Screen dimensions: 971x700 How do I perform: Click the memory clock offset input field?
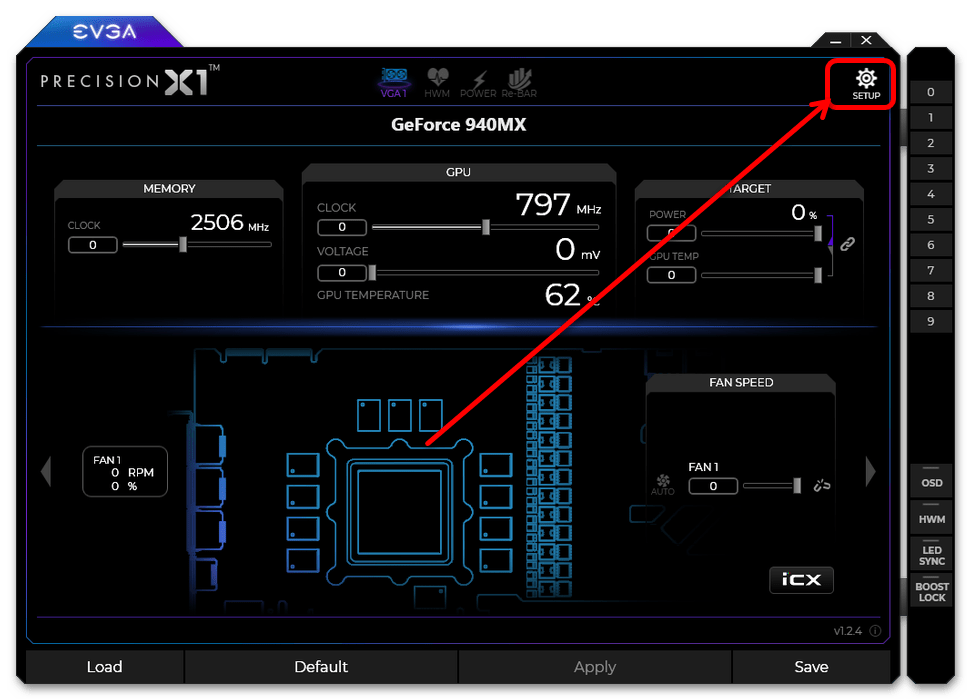click(92, 245)
